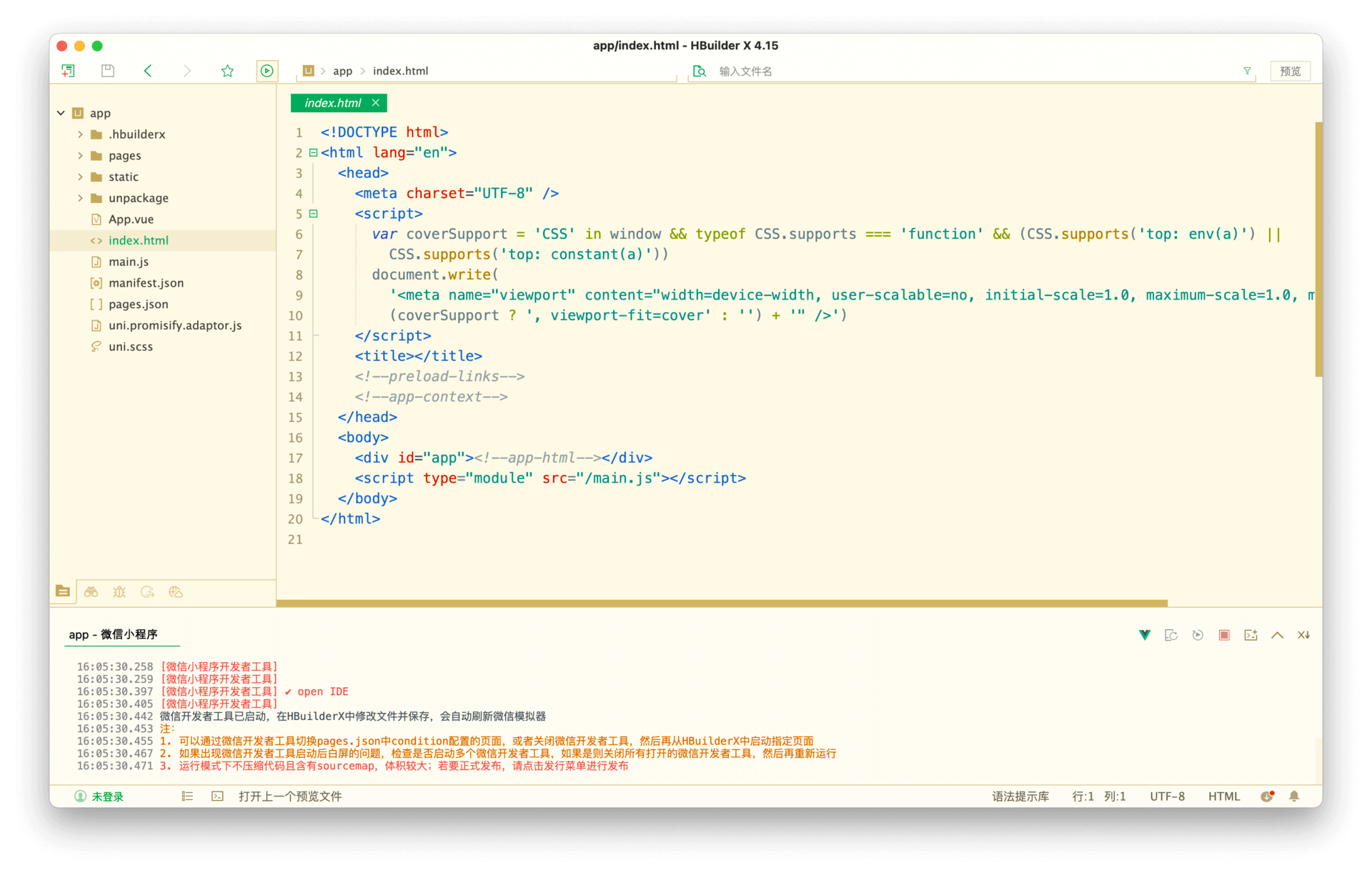Select the index.html editor tab
This screenshot has height=873, width=1372.
(x=332, y=103)
